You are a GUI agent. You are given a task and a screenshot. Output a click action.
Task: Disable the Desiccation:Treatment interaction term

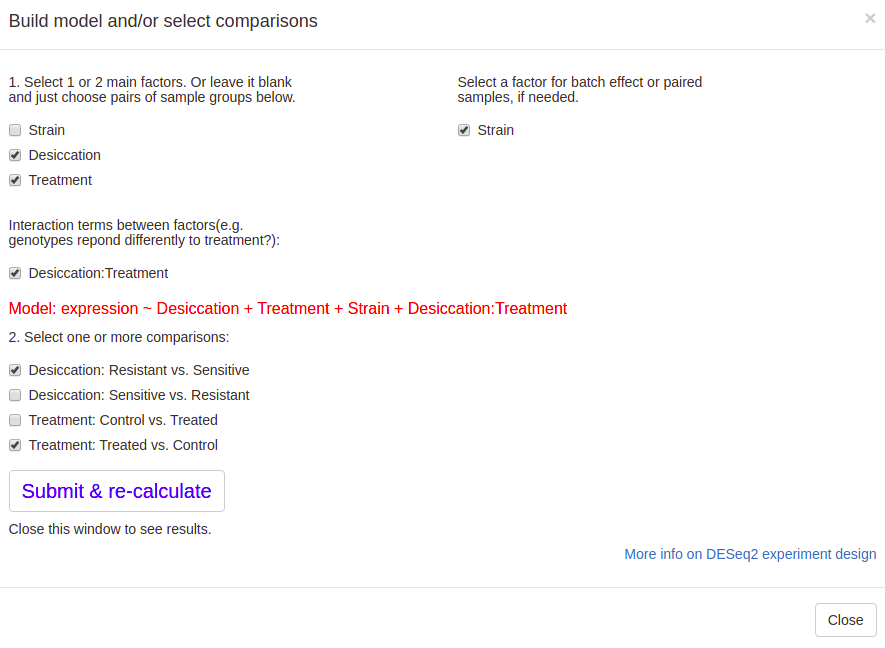15,273
